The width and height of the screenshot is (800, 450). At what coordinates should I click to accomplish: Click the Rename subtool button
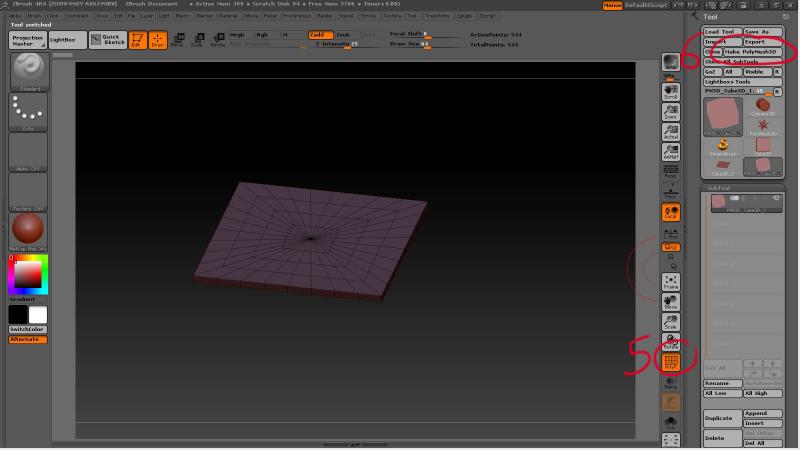pyautogui.click(x=722, y=383)
